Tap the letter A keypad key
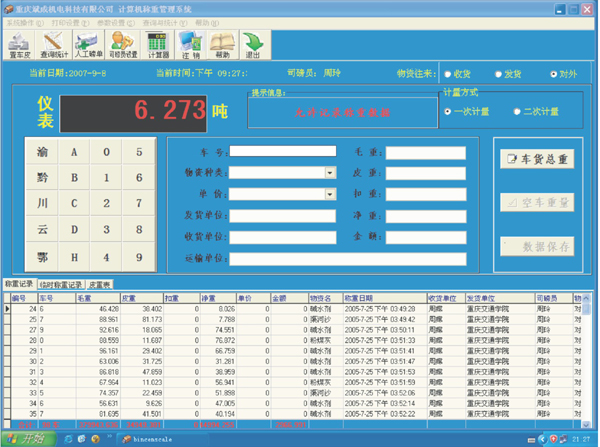The height and width of the screenshot is (447, 600). pyautogui.click(x=74, y=152)
